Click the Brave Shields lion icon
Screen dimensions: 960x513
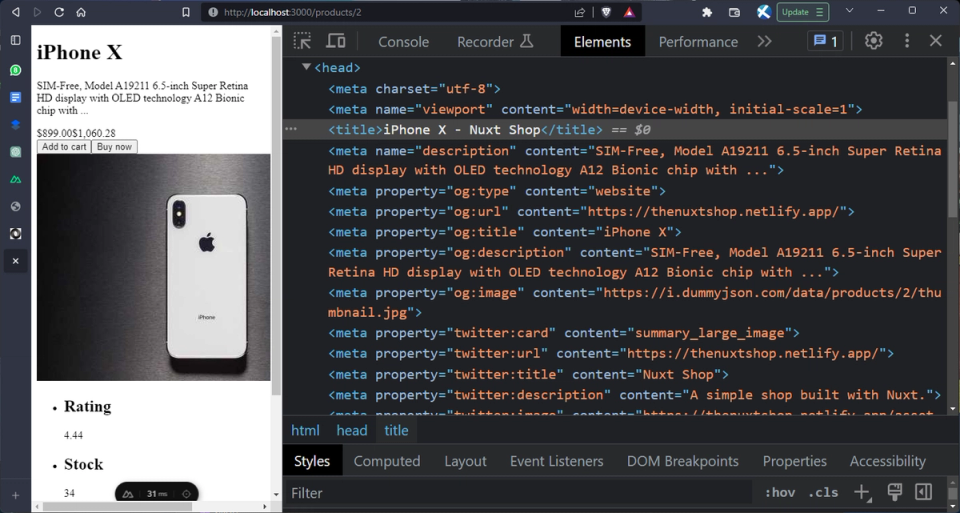(606, 12)
